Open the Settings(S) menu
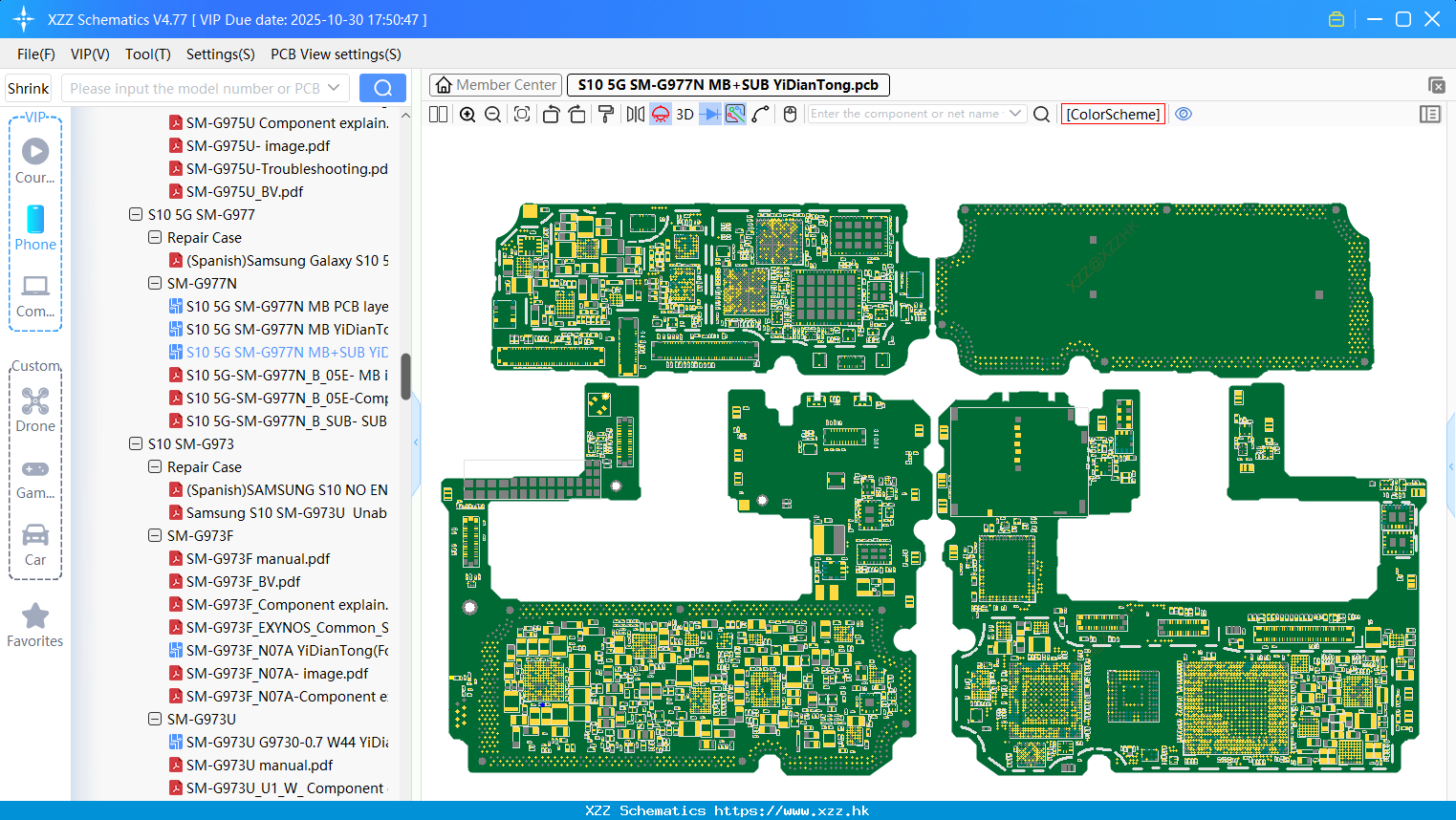Screen dimensions: 1456x820 point(221,54)
